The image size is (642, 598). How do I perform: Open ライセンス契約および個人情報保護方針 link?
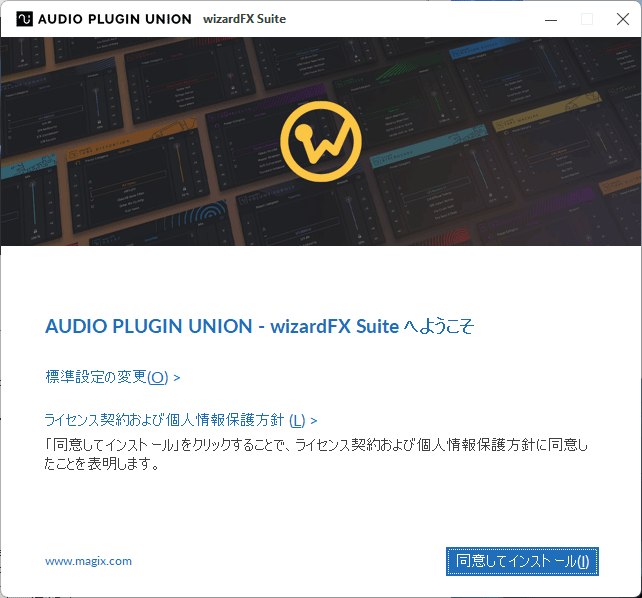tap(166, 420)
